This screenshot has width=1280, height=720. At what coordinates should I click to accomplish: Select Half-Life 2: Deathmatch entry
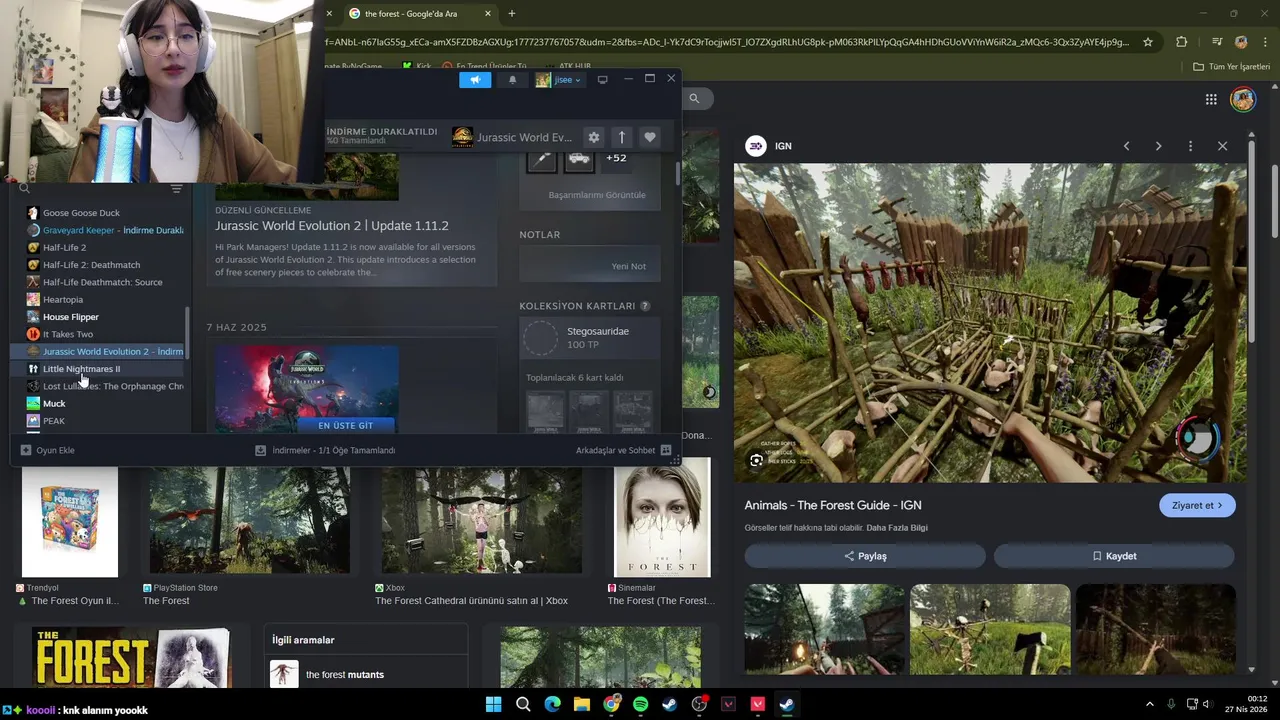click(x=97, y=265)
